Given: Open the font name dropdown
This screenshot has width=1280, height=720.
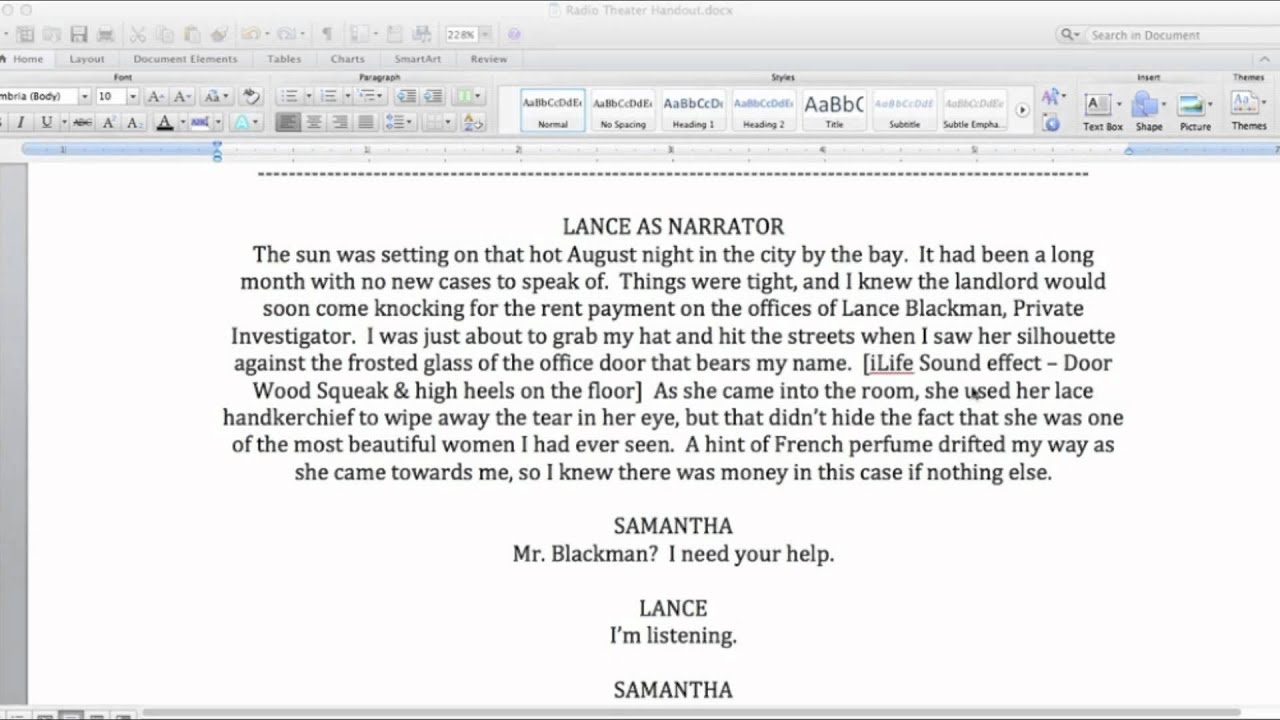Looking at the screenshot, I should pyautogui.click(x=84, y=96).
